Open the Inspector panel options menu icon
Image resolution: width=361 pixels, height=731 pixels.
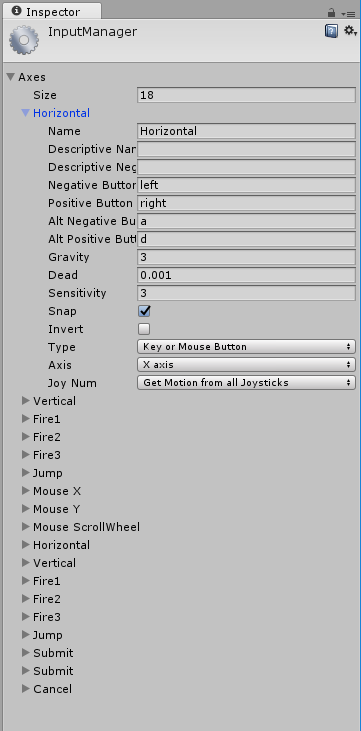point(348,14)
